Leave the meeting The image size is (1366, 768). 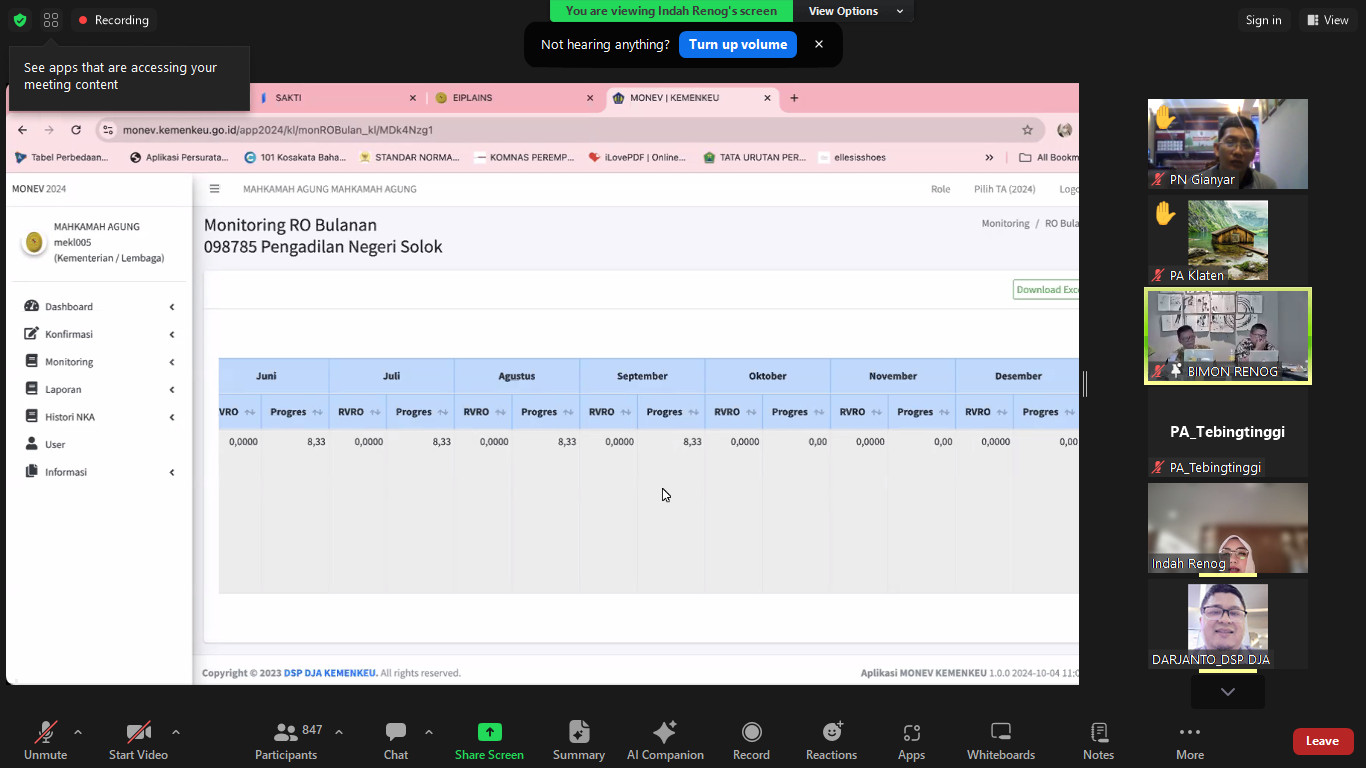pos(1322,741)
